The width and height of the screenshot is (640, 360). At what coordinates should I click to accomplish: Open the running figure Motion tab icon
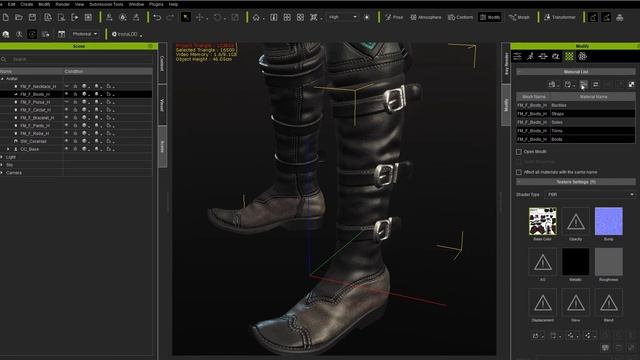530,56
